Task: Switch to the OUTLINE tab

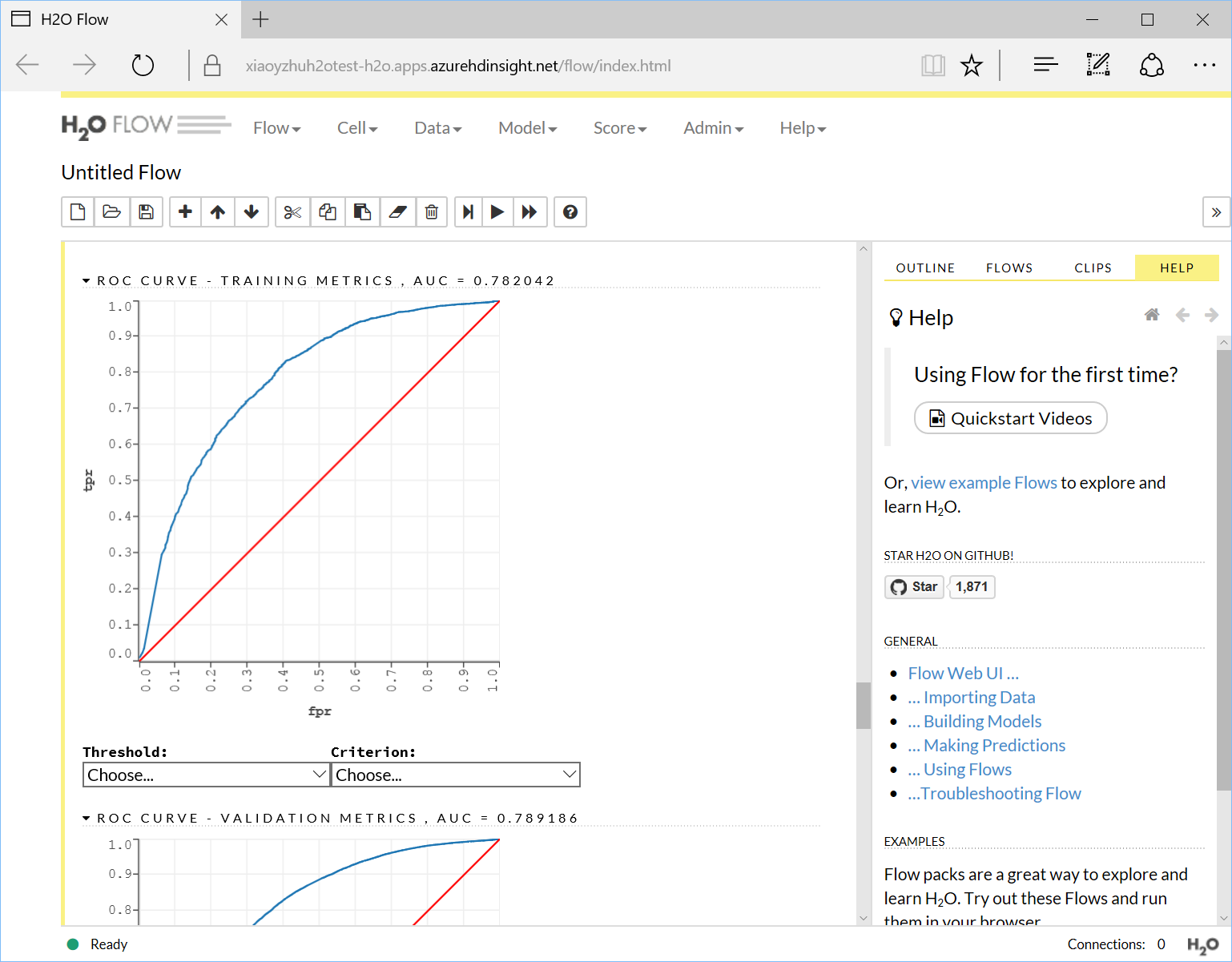Action: 925,268
